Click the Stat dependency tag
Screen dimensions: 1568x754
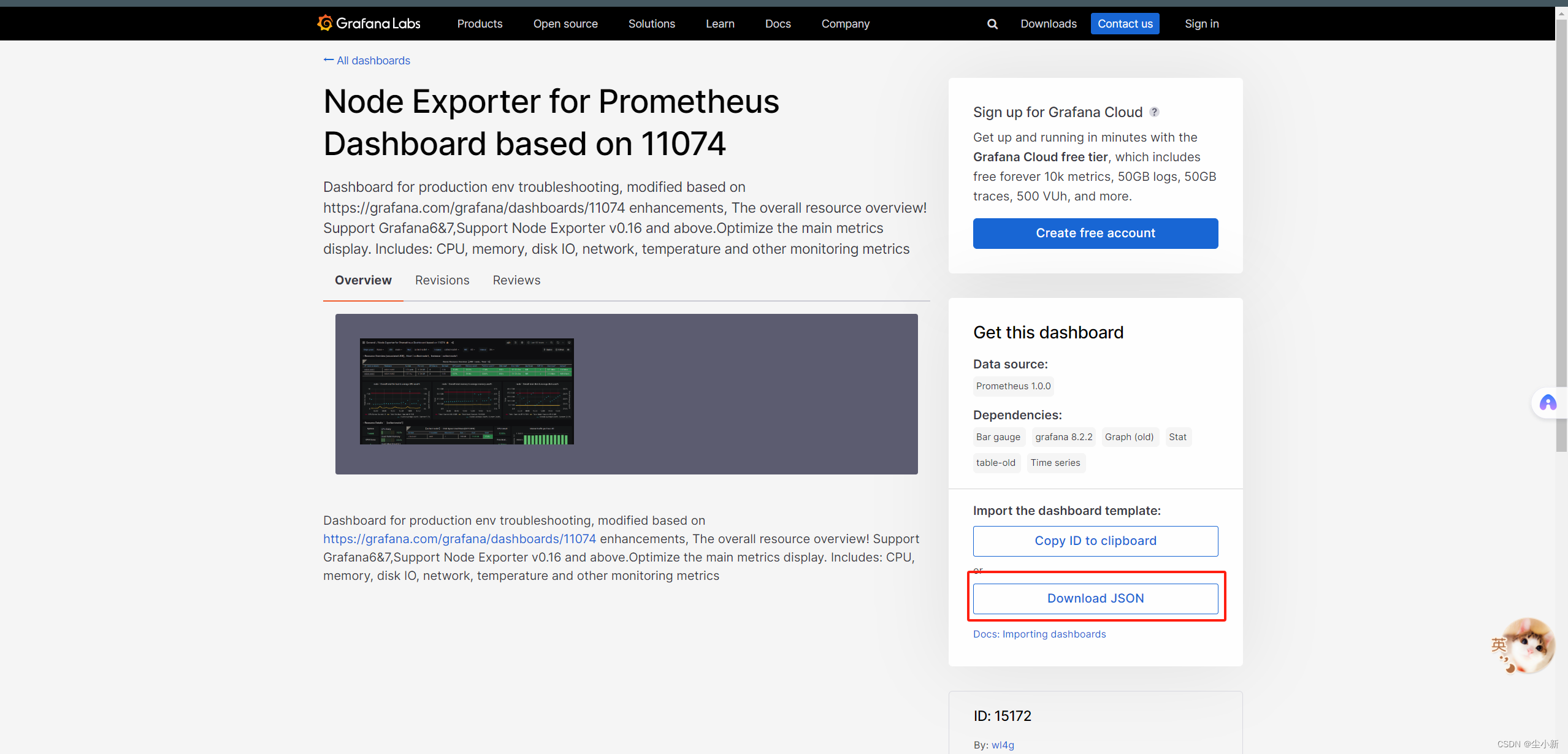(x=1177, y=437)
